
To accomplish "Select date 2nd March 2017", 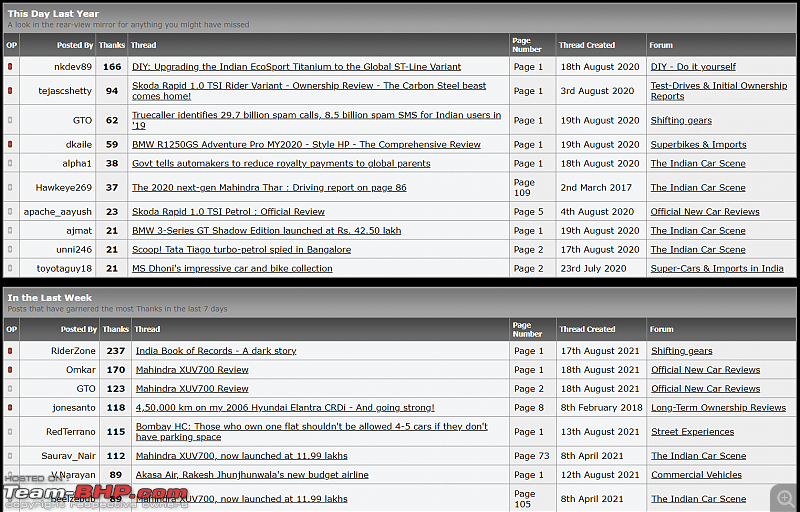I will 596,187.
